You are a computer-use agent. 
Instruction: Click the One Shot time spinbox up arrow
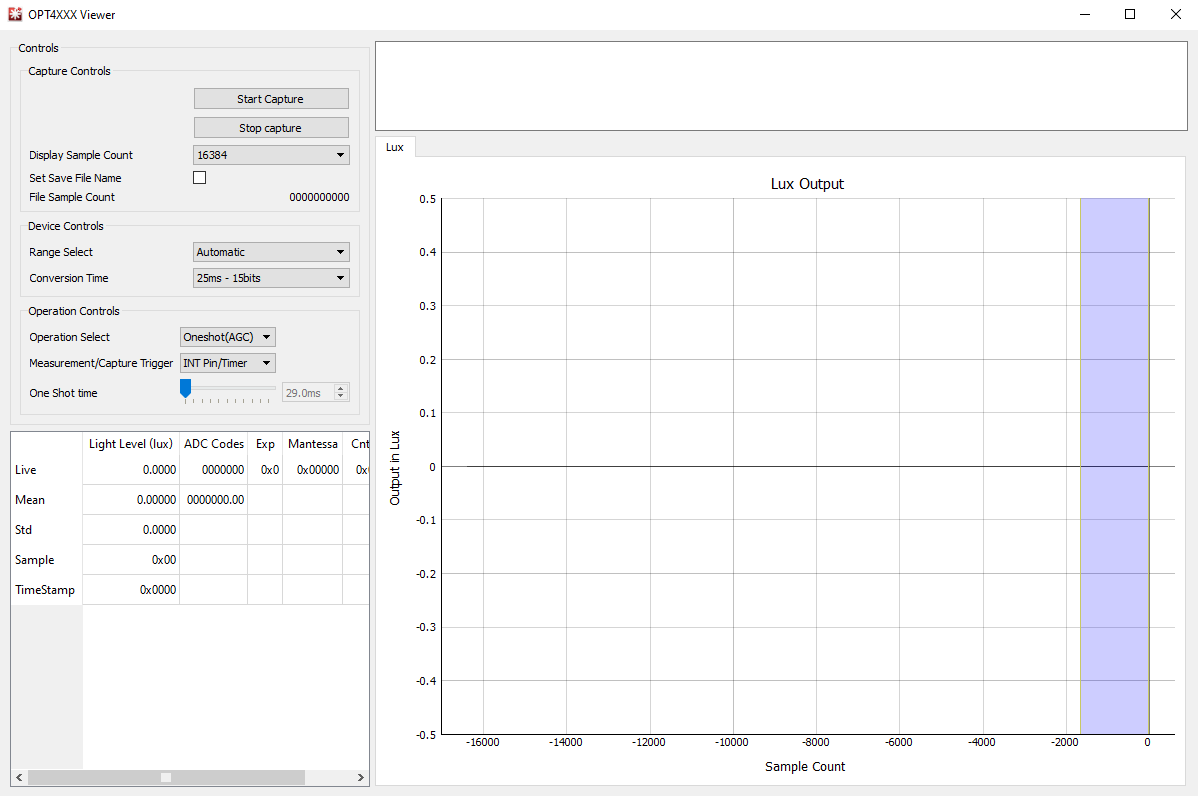[341, 389]
